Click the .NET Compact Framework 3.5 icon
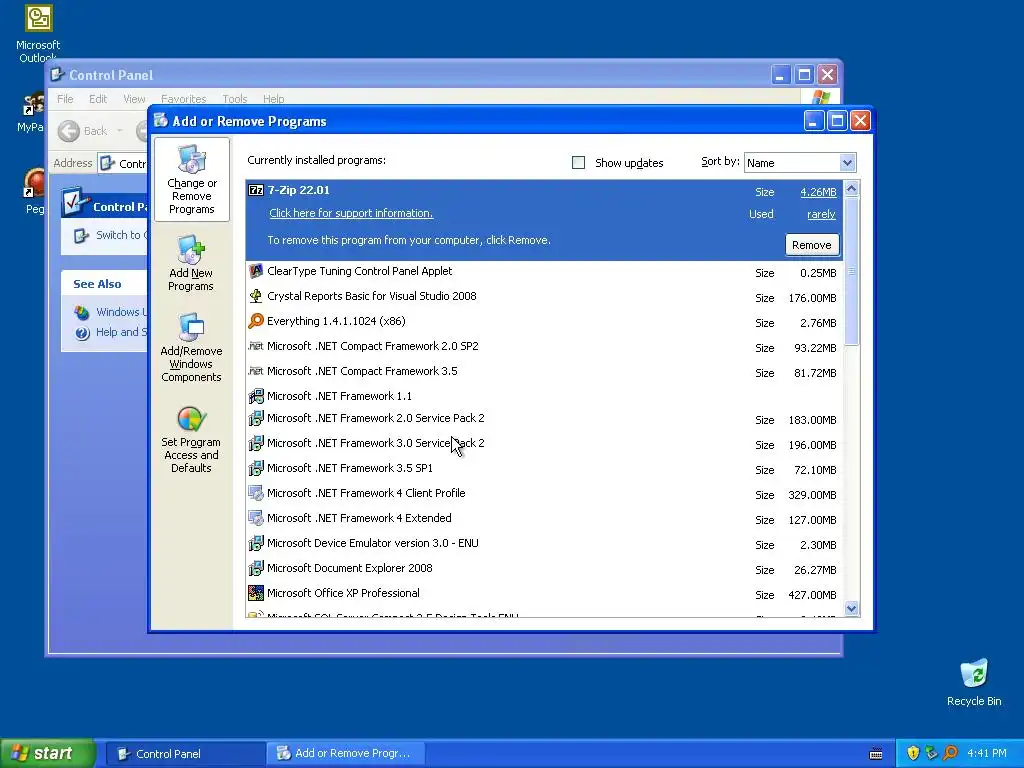The height and width of the screenshot is (768, 1024). coord(256,371)
